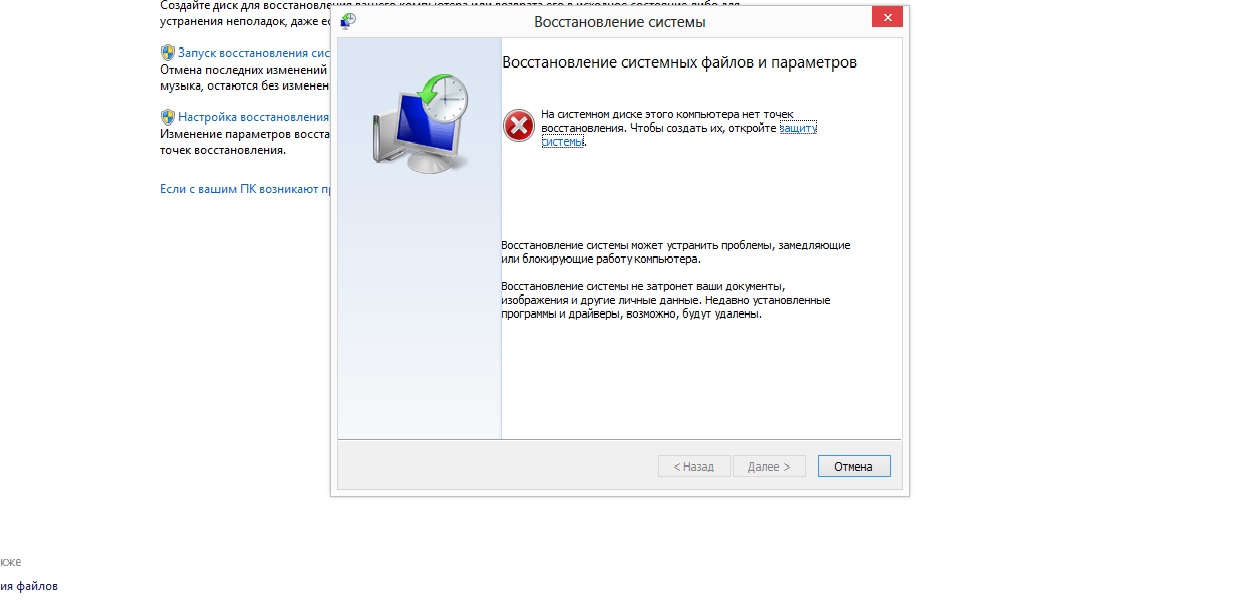This screenshot has width=1236, height=608.
Task: Open the Если с вашим ПК возникают link
Action: [245, 189]
